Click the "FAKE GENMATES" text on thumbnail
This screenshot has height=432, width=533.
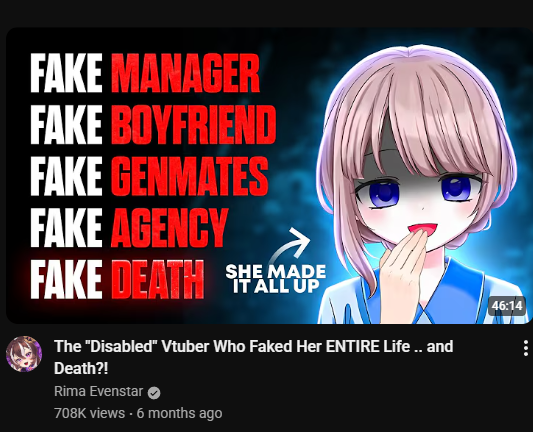pyautogui.click(x=149, y=176)
